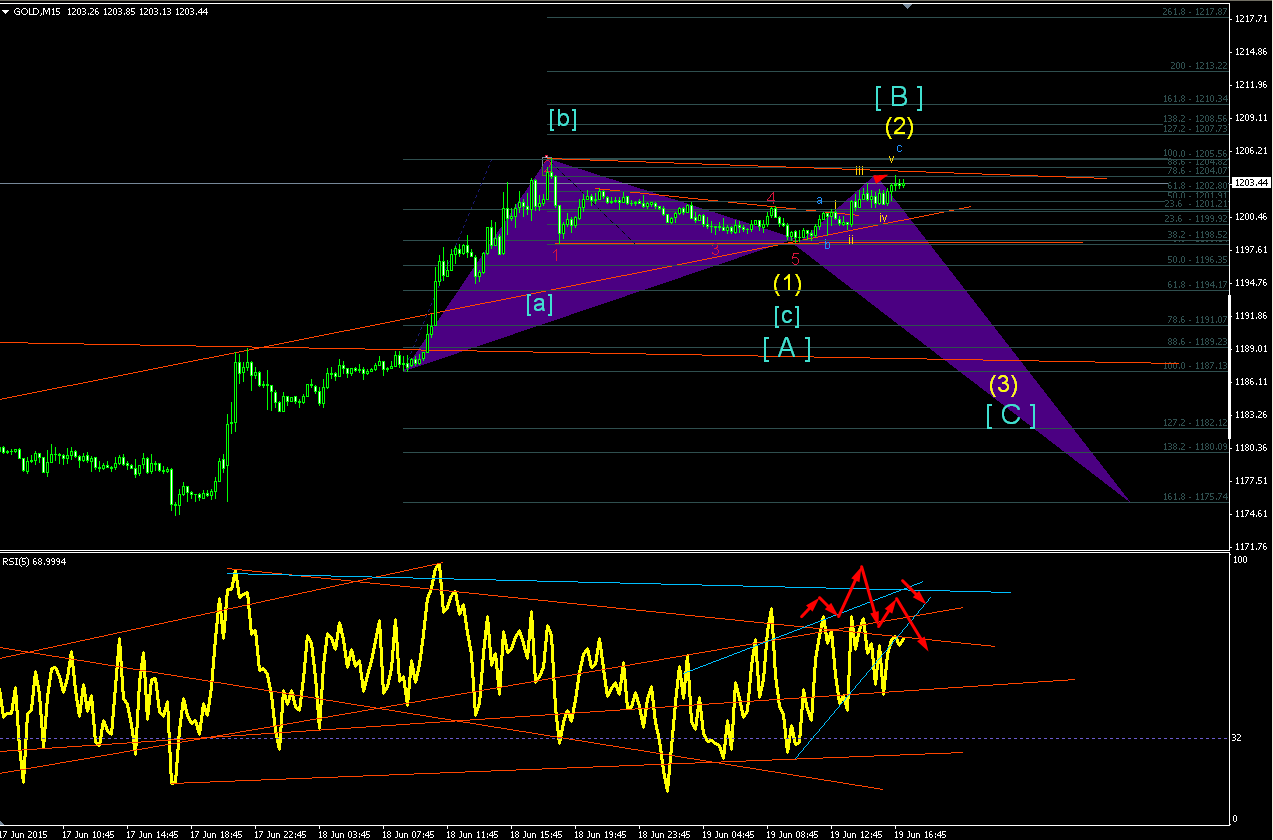Select the red wave number 5 label
This screenshot has height=840, width=1273.
click(x=795, y=259)
